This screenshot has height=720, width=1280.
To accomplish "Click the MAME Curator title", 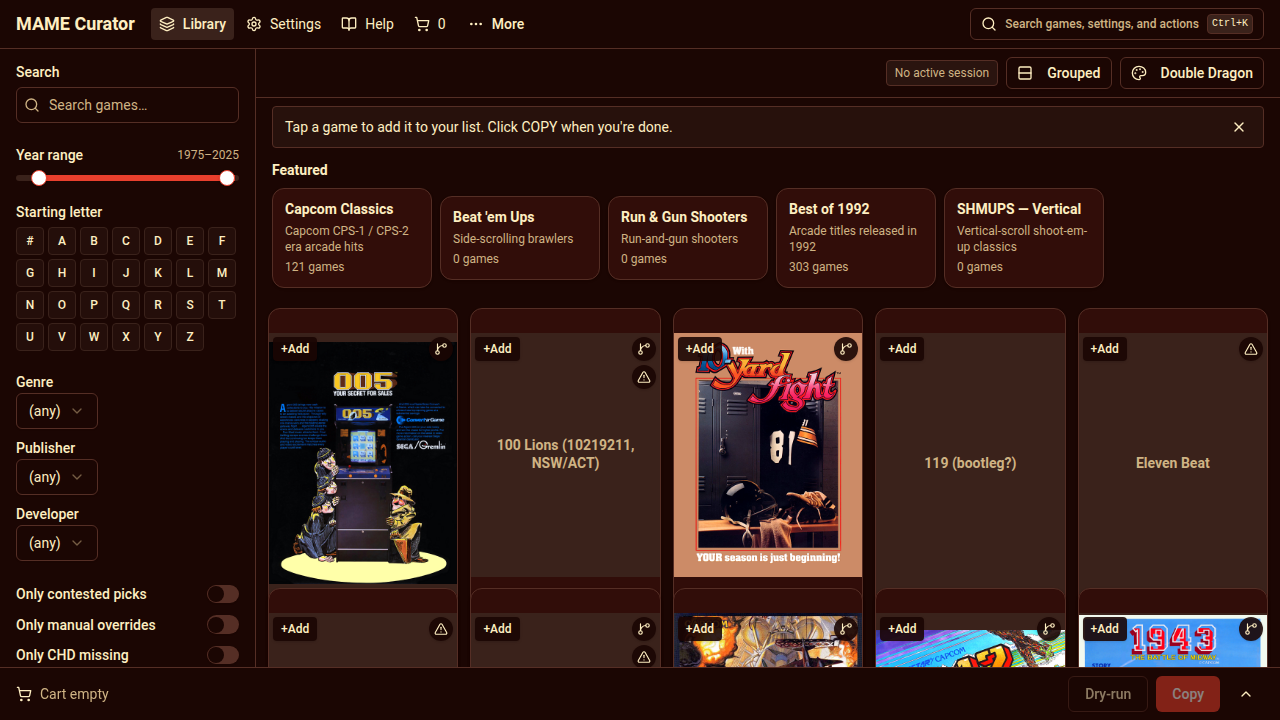I will (x=75, y=24).
